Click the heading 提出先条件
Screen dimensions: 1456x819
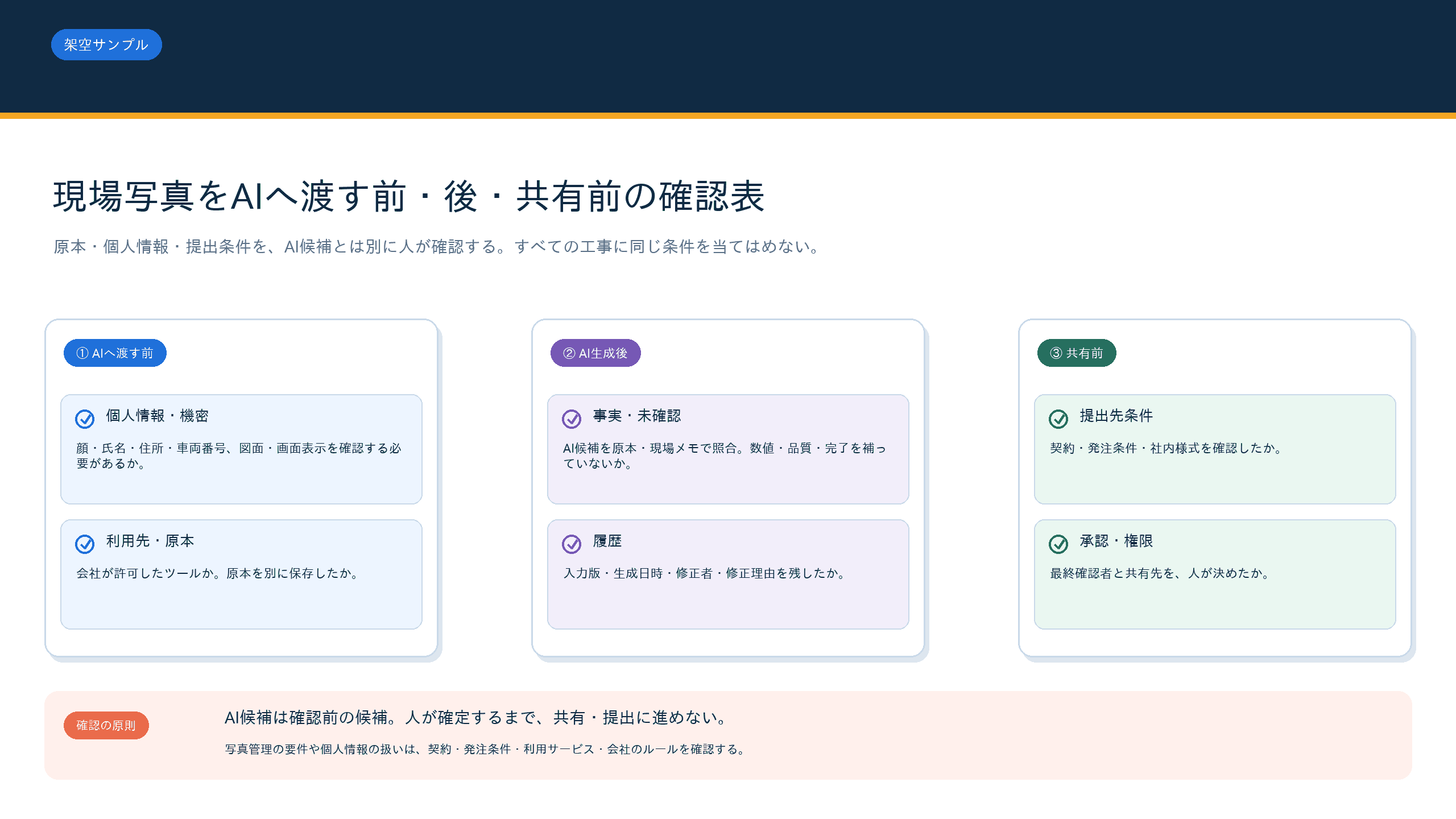(1116, 416)
